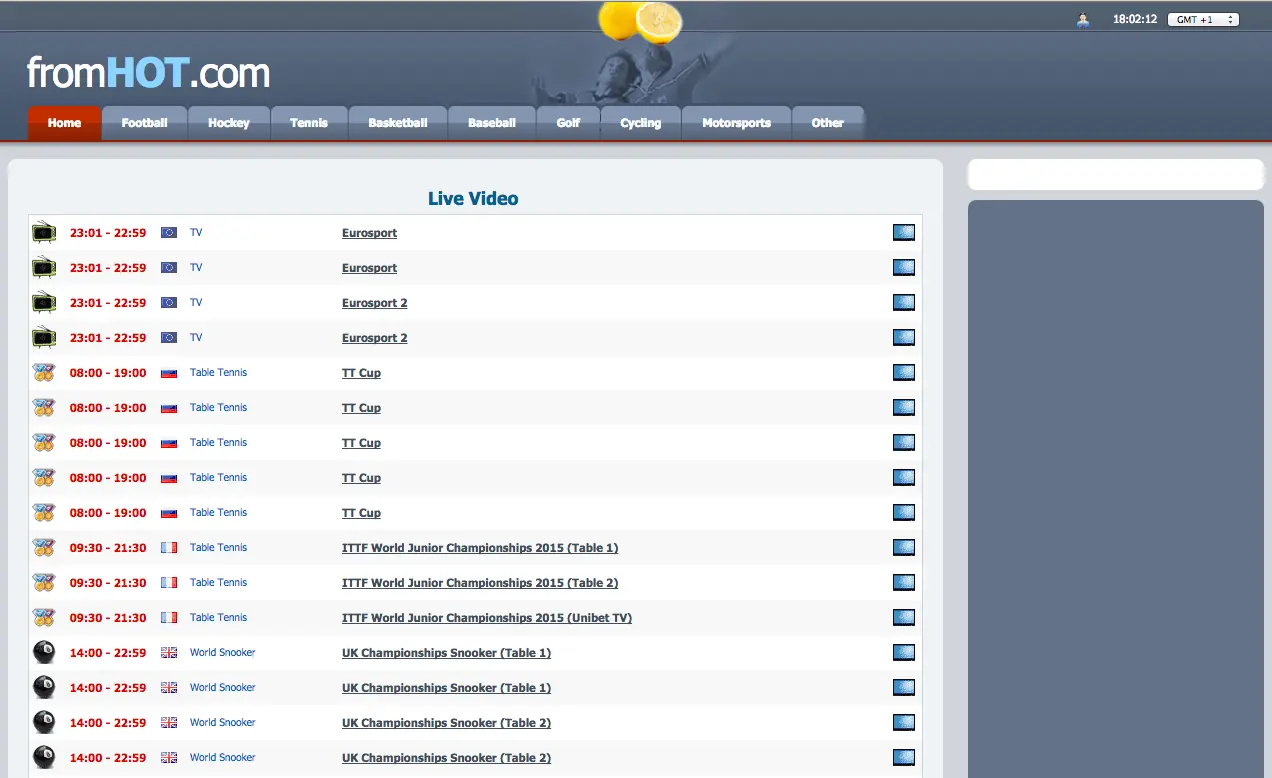
Task: Click the watch-stream screen icon for ITTF (Table 2)
Action: point(904,583)
